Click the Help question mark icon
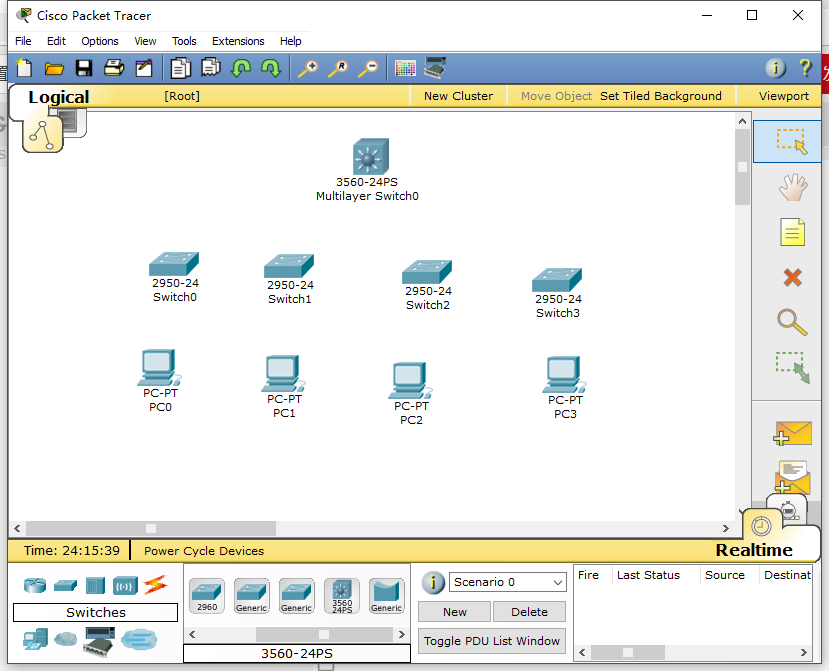This screenshot has width=829, height=671. [805, 68]
